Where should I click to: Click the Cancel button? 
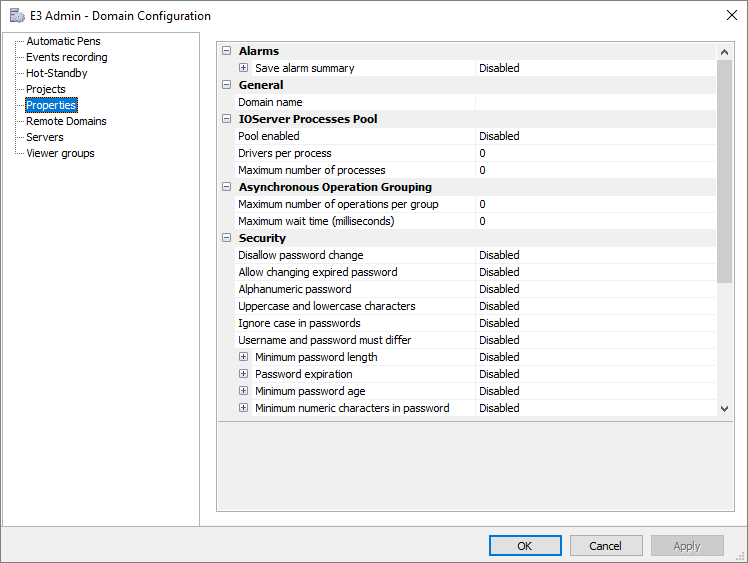pyautogui.click(x=606, y=545)
